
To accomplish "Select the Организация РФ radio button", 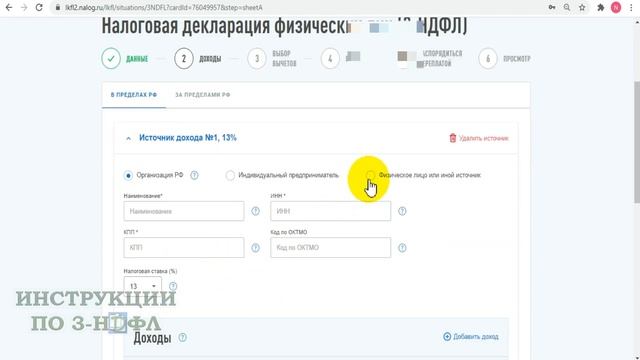I will tap(128, 176).
